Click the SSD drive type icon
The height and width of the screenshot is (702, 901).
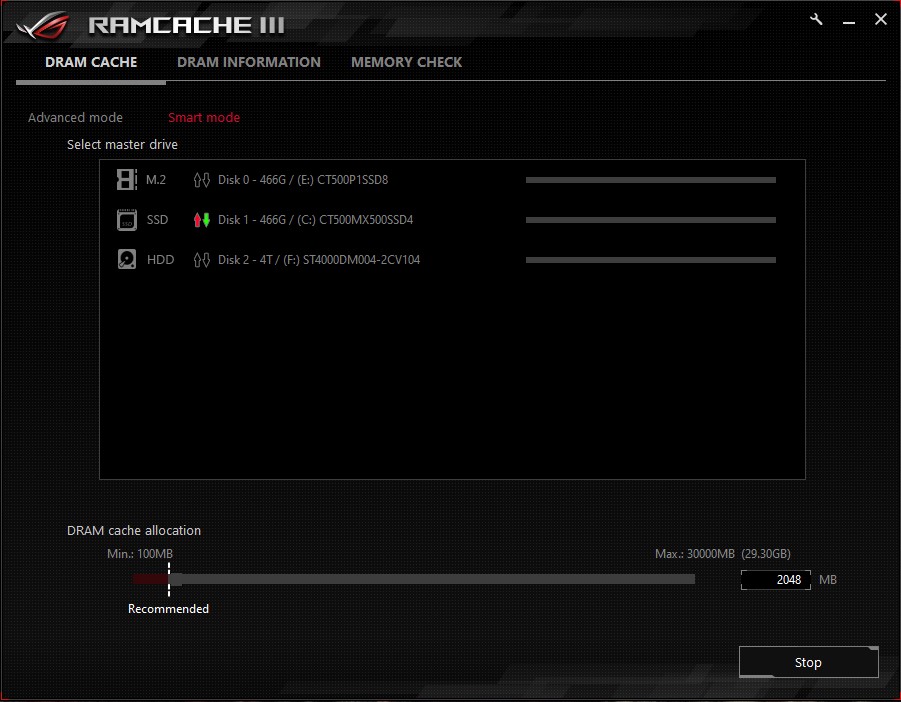(126, 220)
